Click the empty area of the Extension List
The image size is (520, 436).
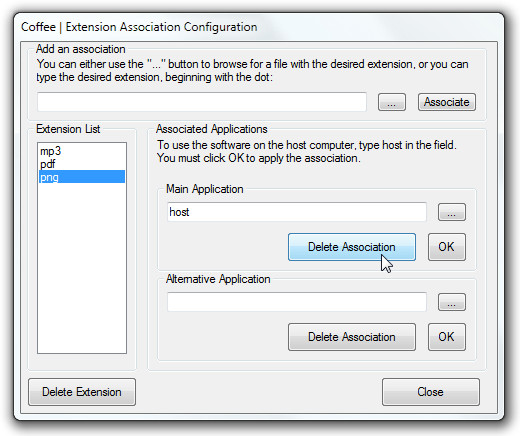pos(82,267)
